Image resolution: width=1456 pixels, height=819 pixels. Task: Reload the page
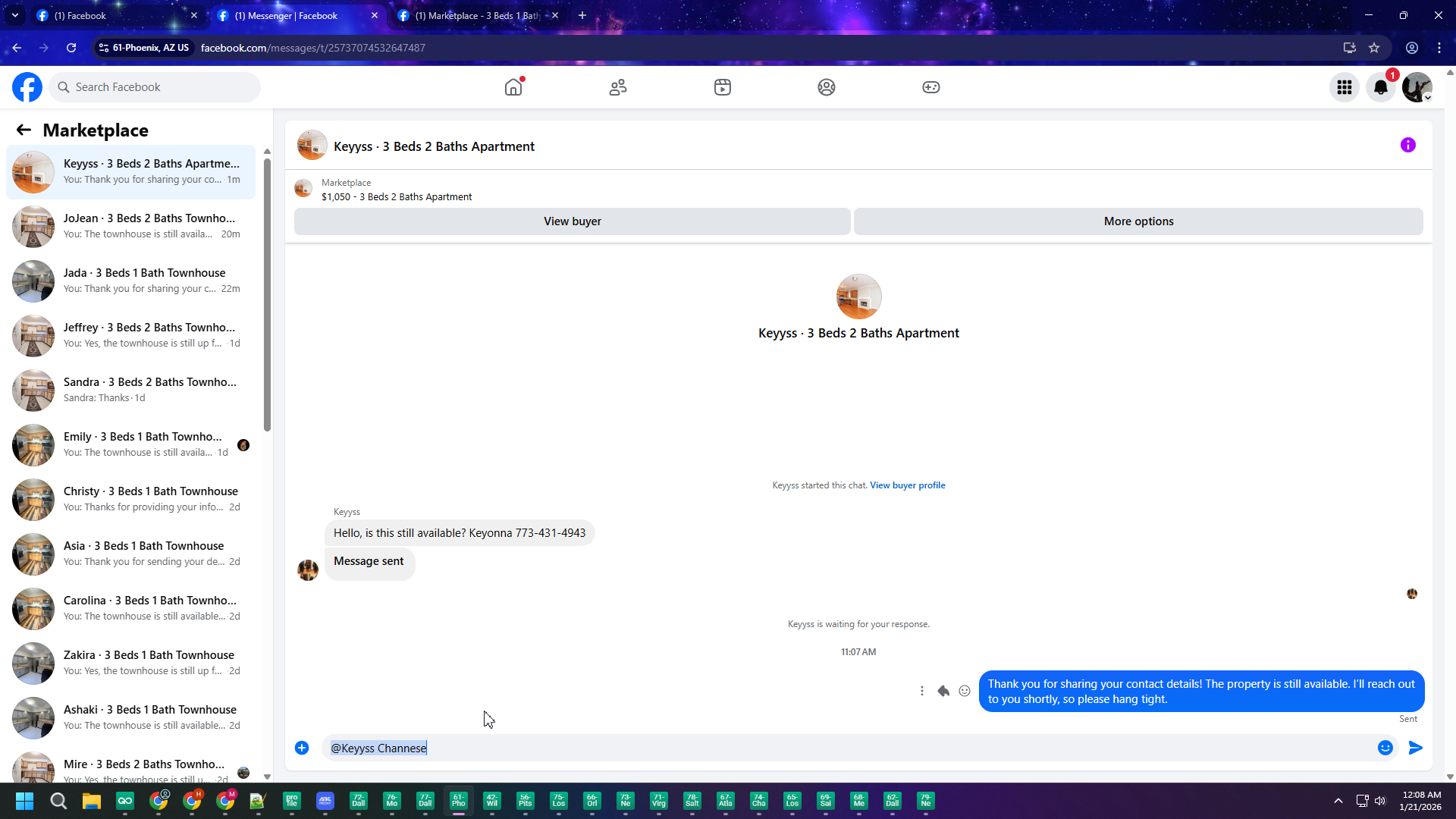(71, 48)
